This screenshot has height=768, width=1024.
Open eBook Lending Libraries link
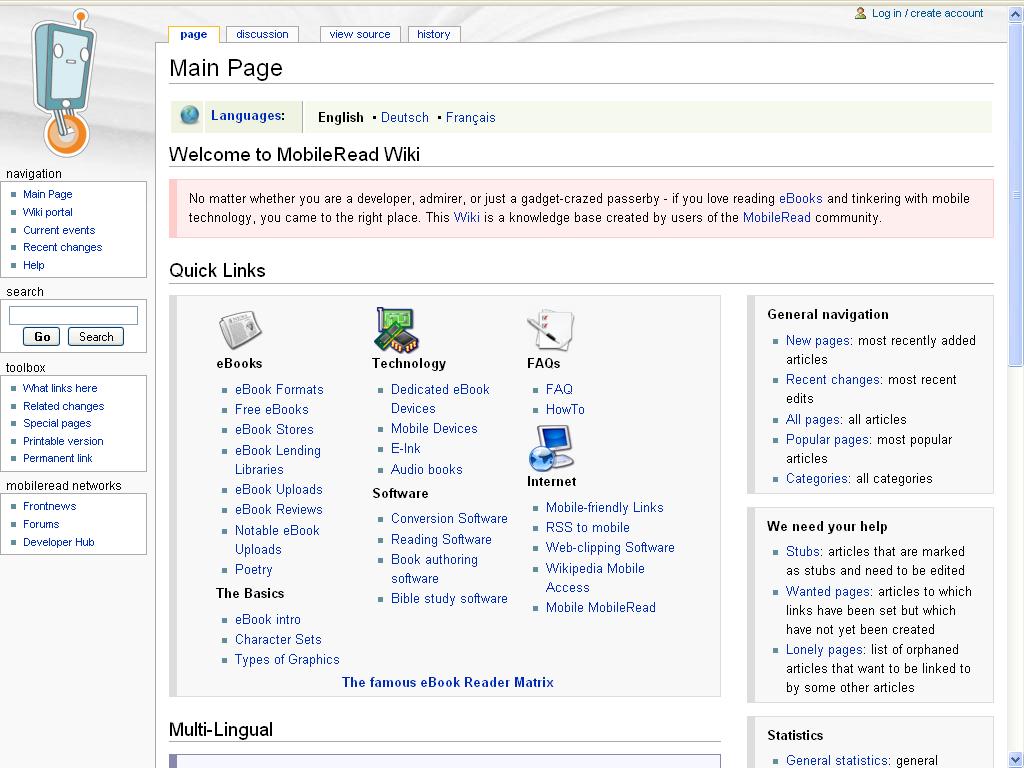[278, 460]
